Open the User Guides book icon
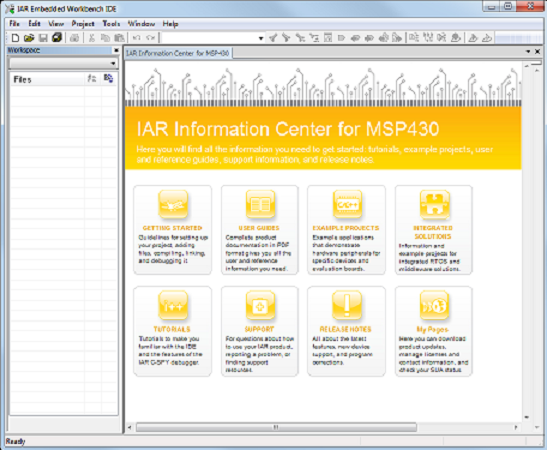 coord(260,204)
